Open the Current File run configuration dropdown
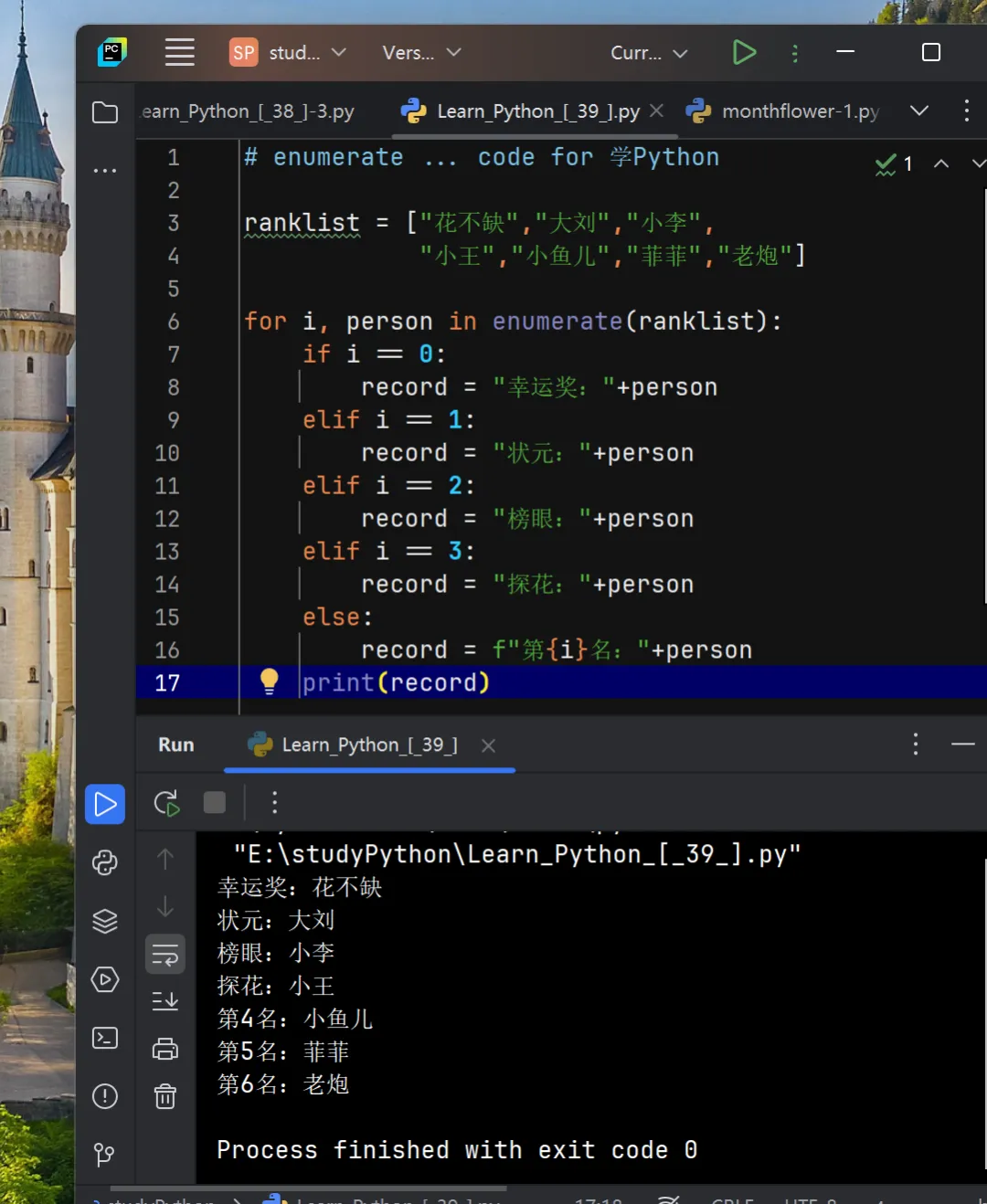This screenshot has width=987, height=1204. point(648,52)
